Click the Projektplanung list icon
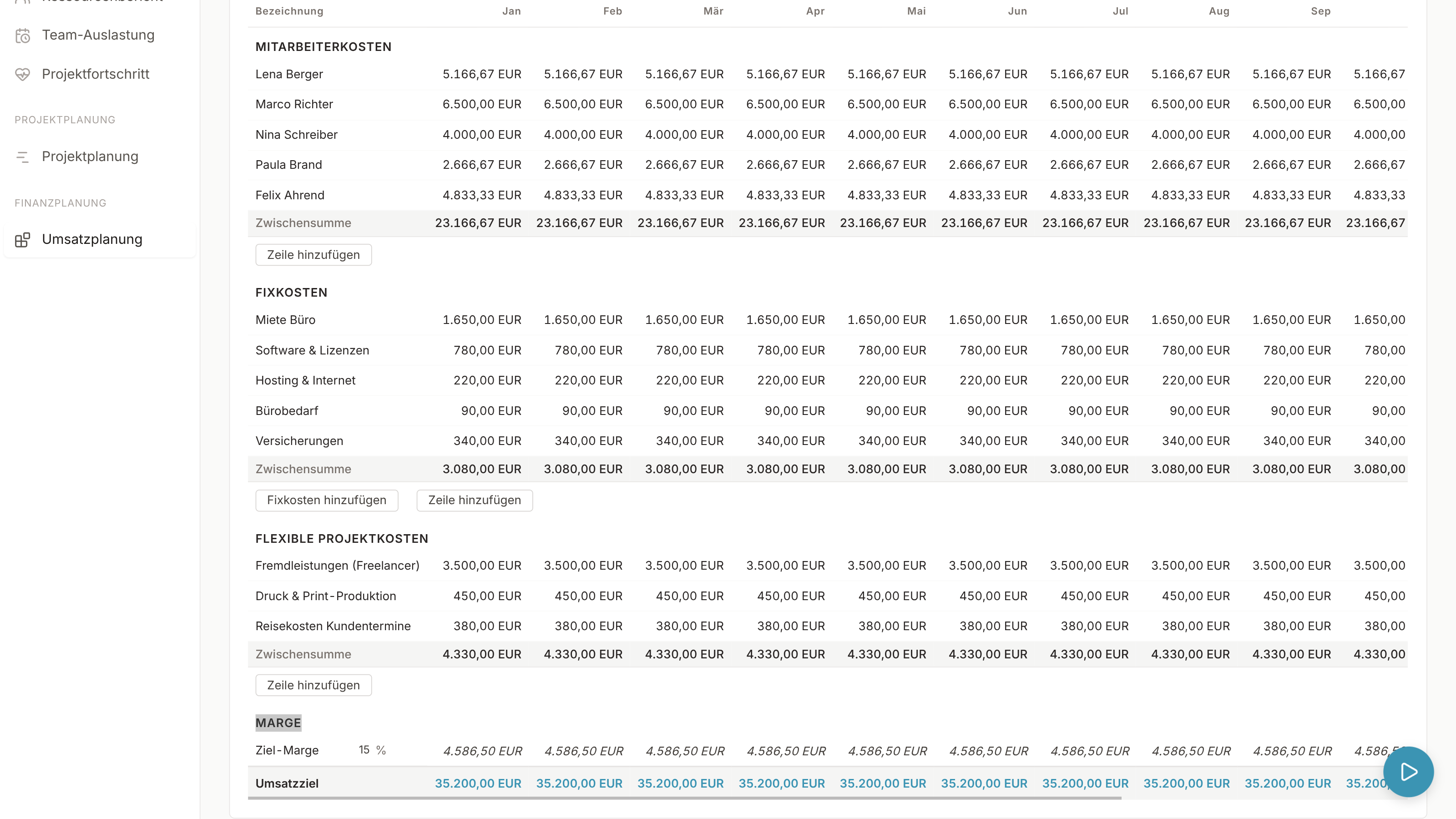This screenshot has height=819, width=1456. click(23, 157)
